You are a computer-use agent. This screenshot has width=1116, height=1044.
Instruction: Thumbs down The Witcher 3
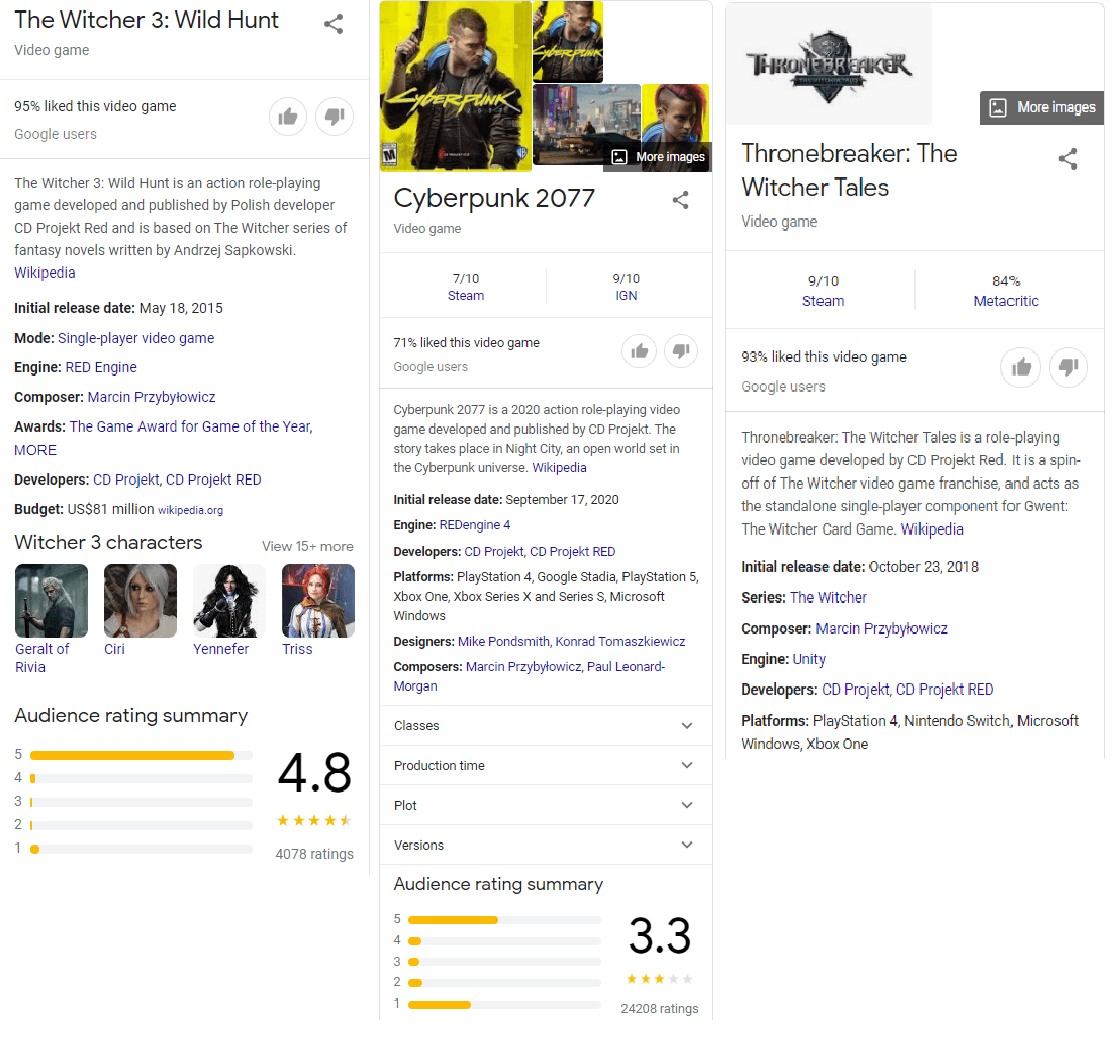click(x=334, y=117)
